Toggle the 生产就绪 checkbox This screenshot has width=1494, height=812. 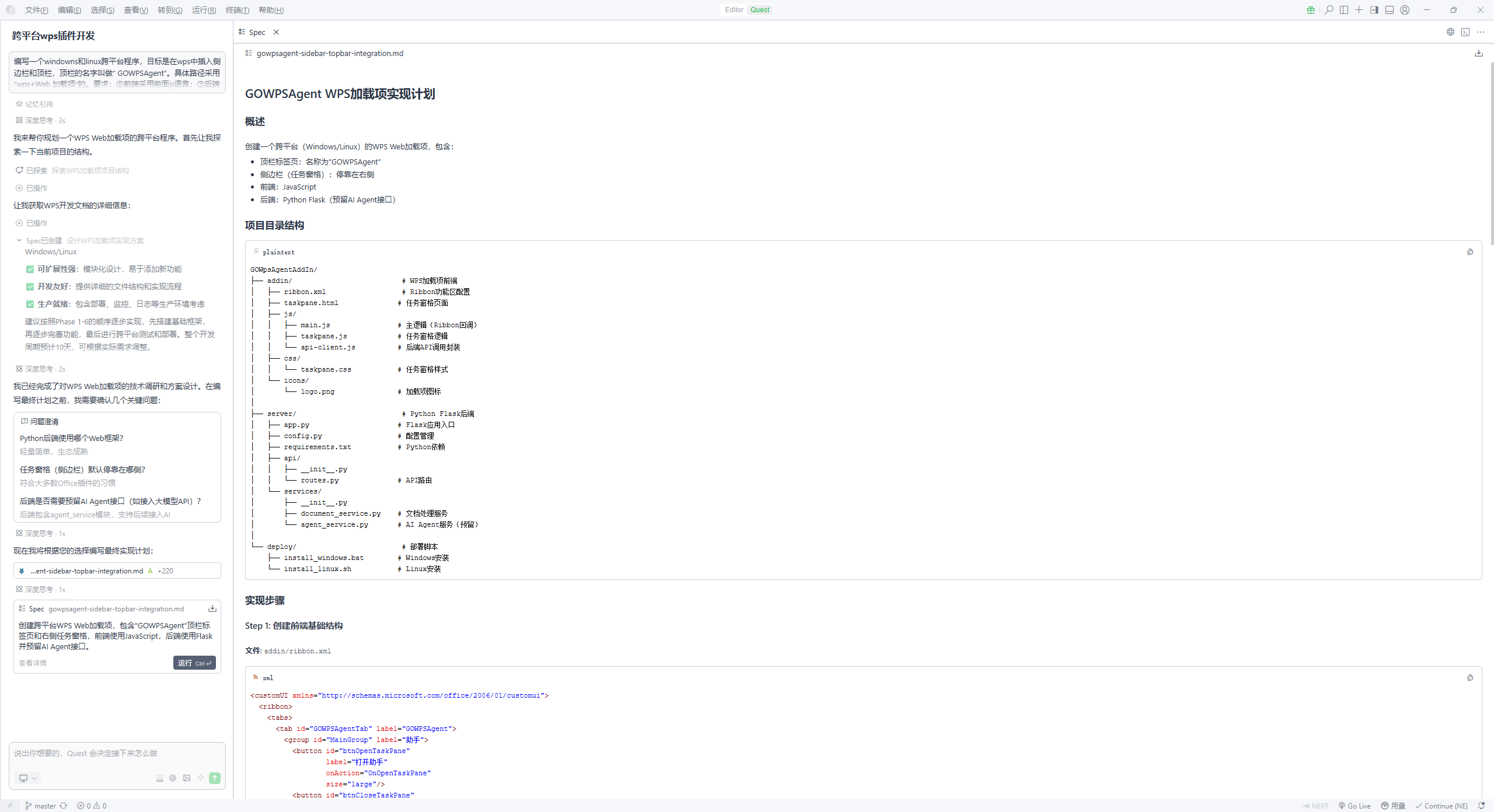tap(30, 304)
